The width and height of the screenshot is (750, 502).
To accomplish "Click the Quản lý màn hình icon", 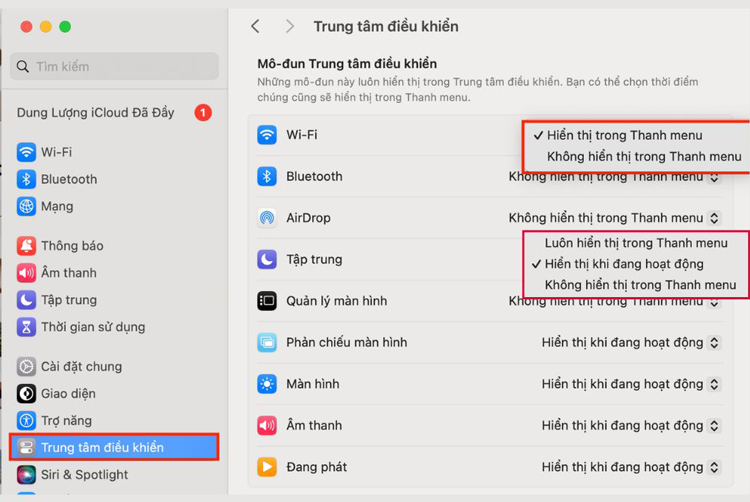I will (267, 301).
